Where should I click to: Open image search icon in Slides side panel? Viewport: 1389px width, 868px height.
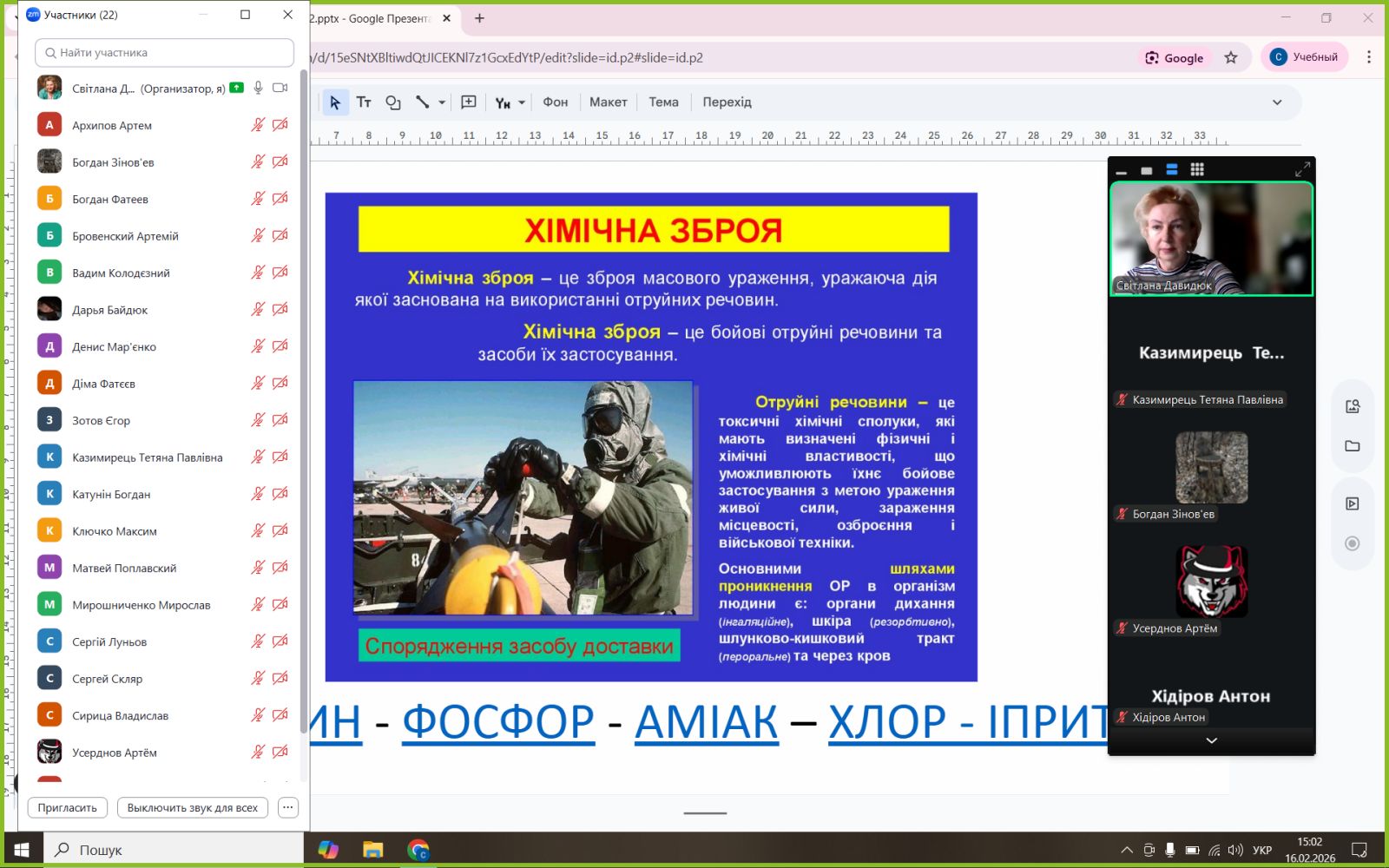coord(1352,406)
